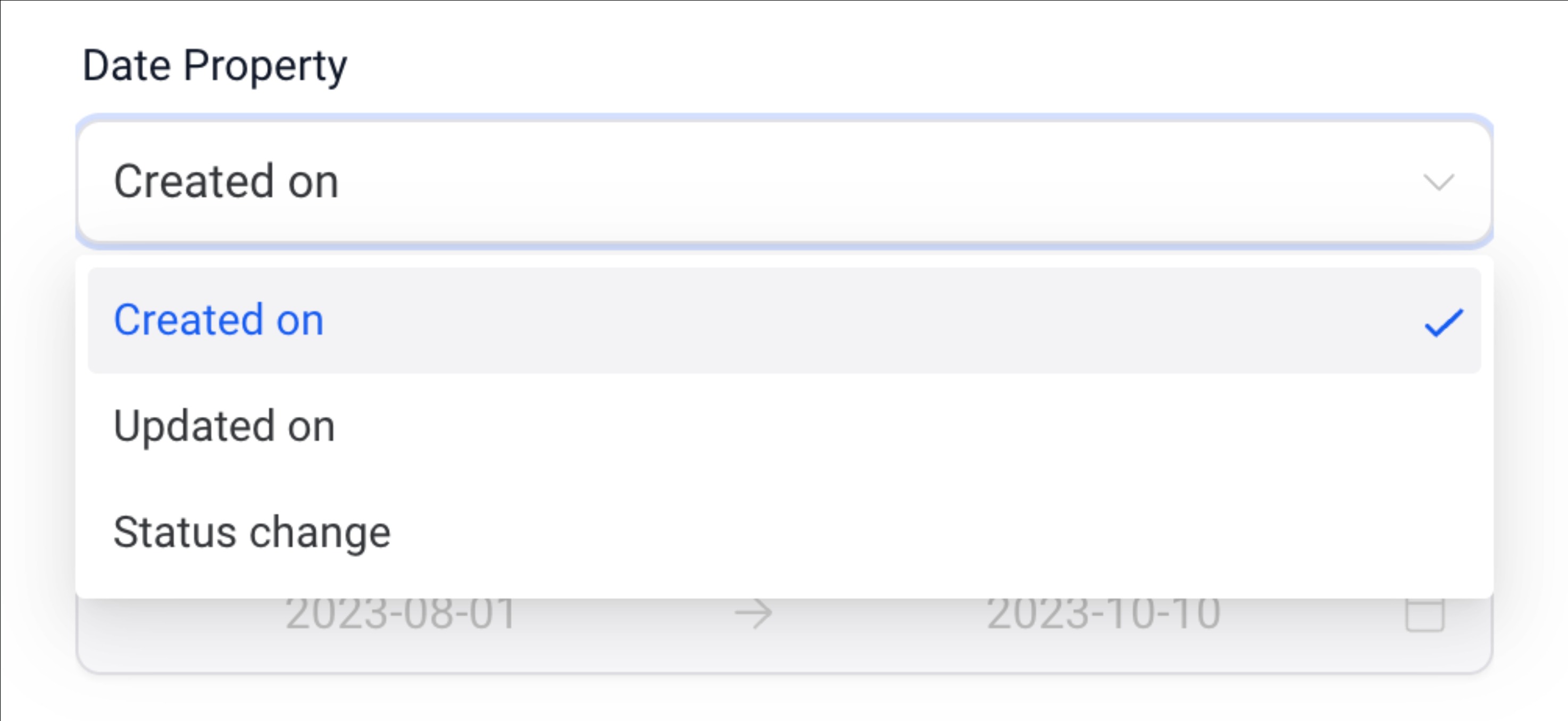Click empty area of the 'Status change' row

(x=913, y=532)
